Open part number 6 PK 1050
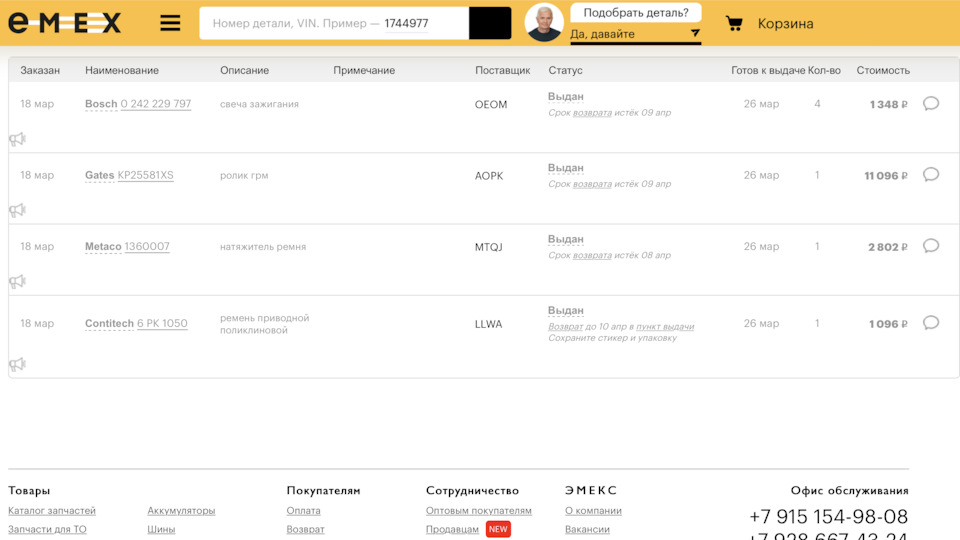960x540 pixels. click(x=162, y=323)
